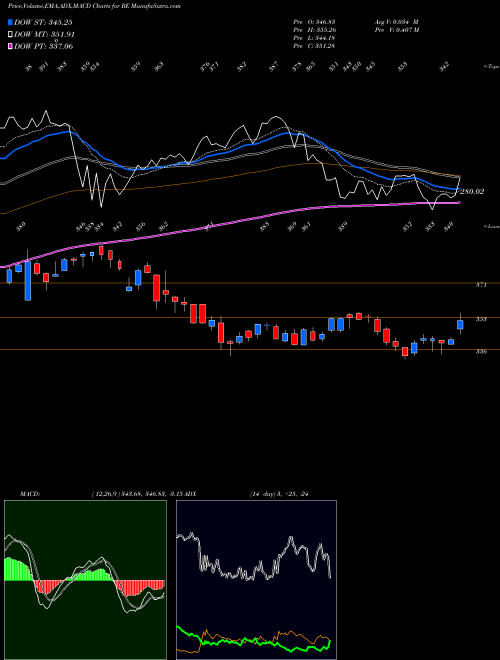Click the blue DOW ST legend swatch
Screen dimensions: 500x660
[10, 22]
